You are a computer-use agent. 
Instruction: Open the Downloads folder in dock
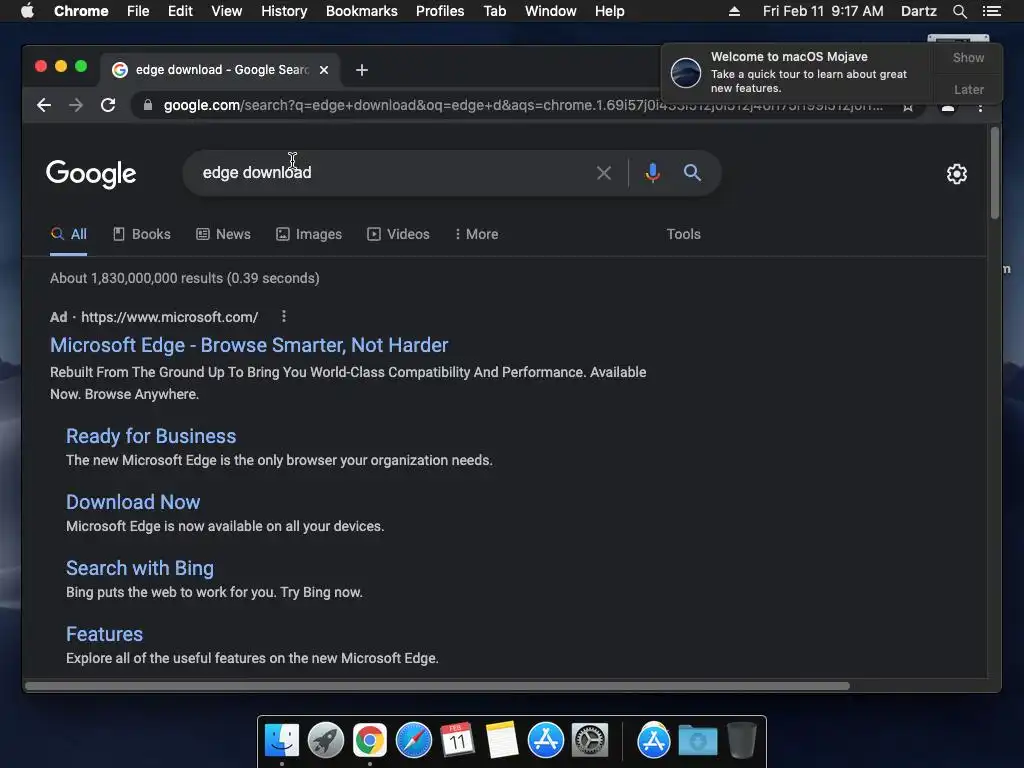point(697,741)
